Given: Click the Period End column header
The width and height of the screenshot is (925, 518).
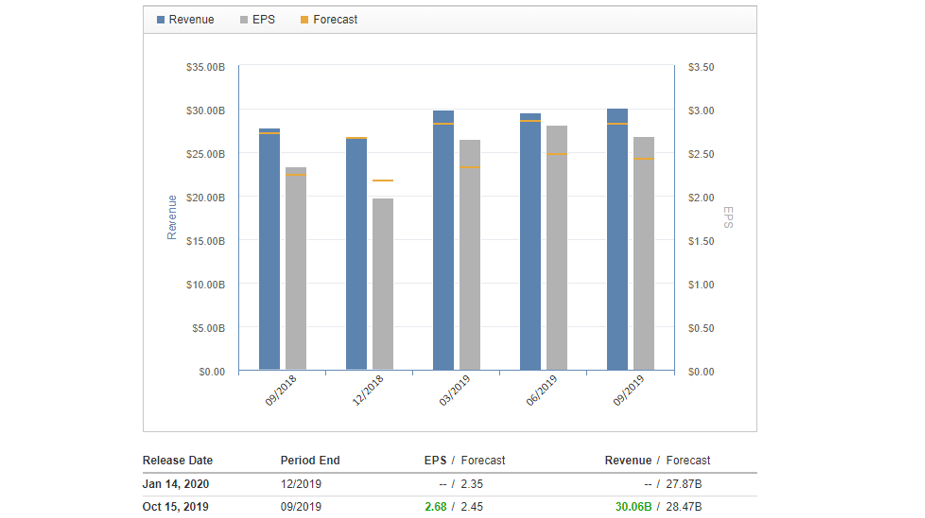Looking at the screenshot, I should (x=310, y=461).
